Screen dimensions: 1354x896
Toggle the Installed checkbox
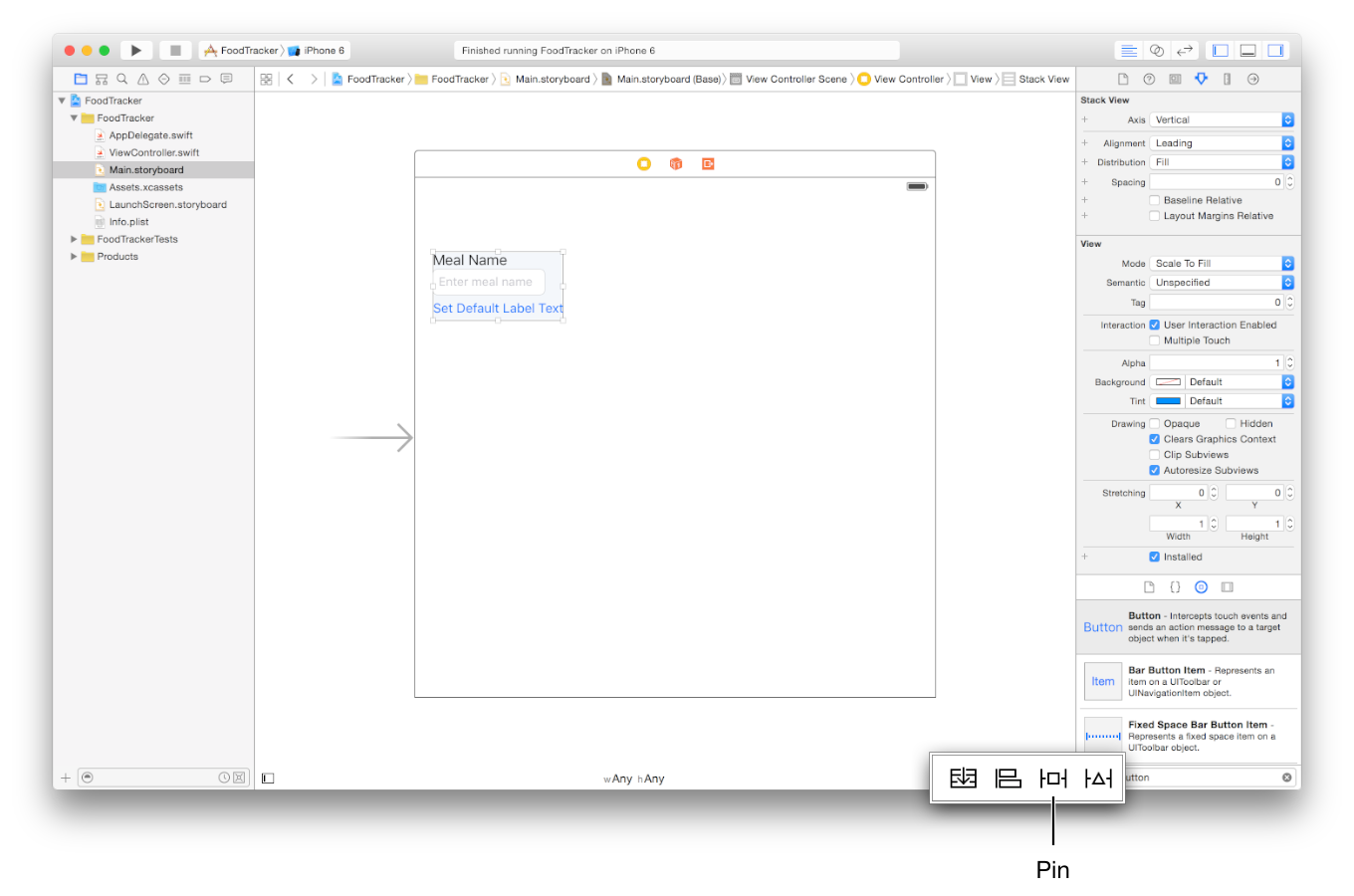click(1155, 558)
